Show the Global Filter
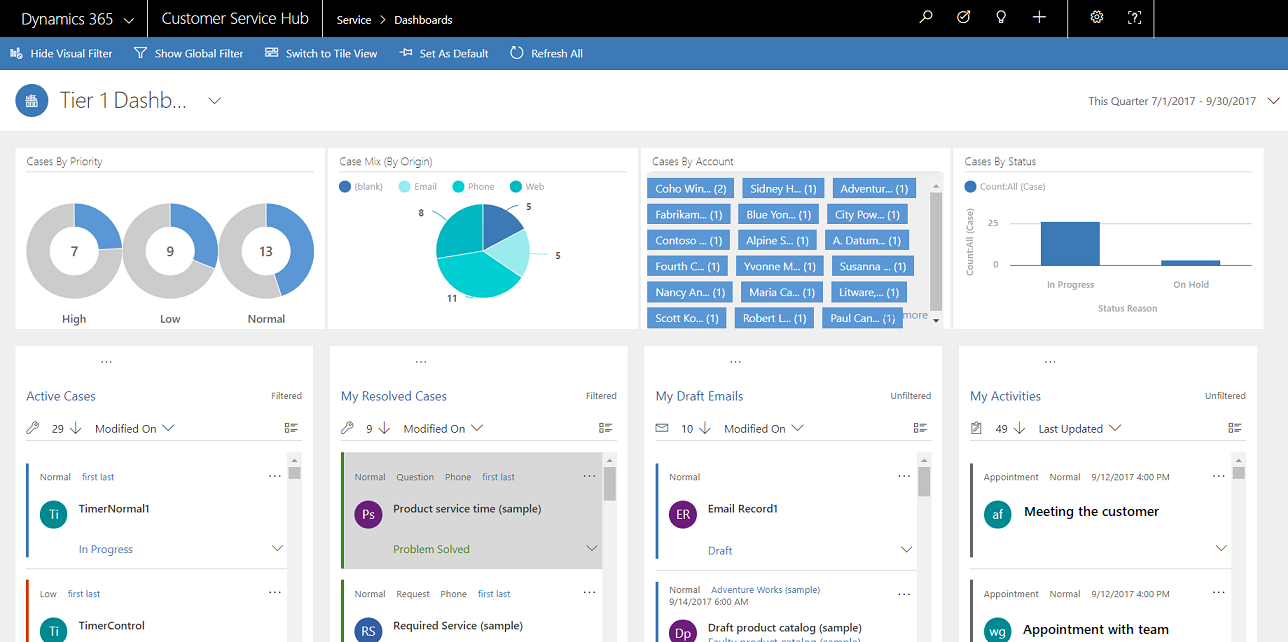 coord(188,53)
